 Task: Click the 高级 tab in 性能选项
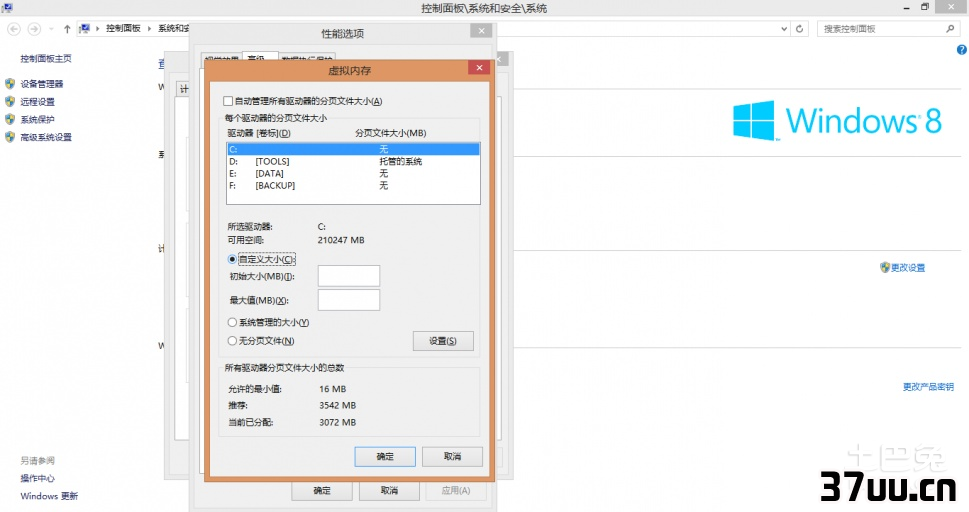(x=260, y=57)
